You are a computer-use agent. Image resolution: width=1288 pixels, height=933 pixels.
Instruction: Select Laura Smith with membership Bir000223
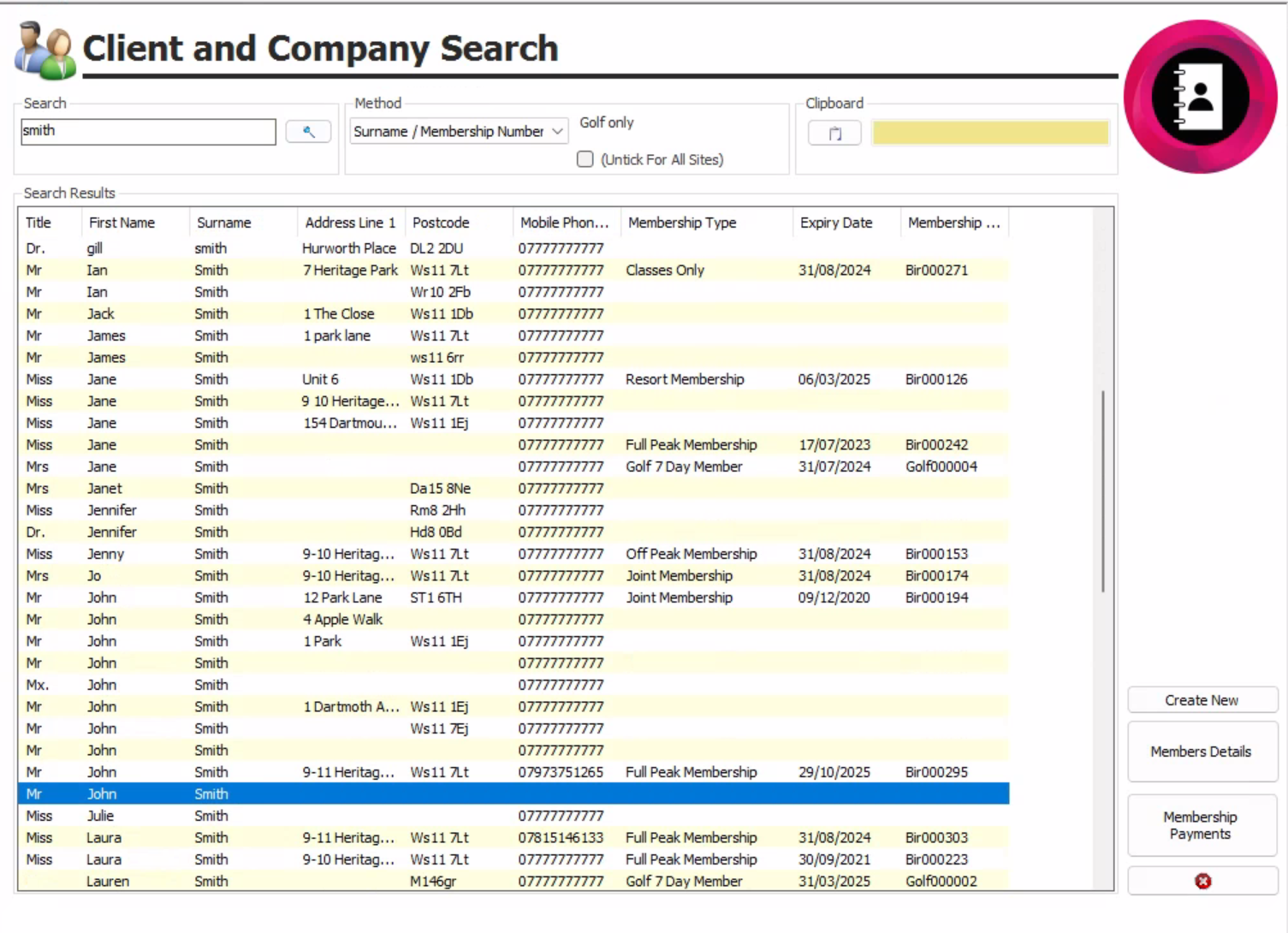click(513, 859)
